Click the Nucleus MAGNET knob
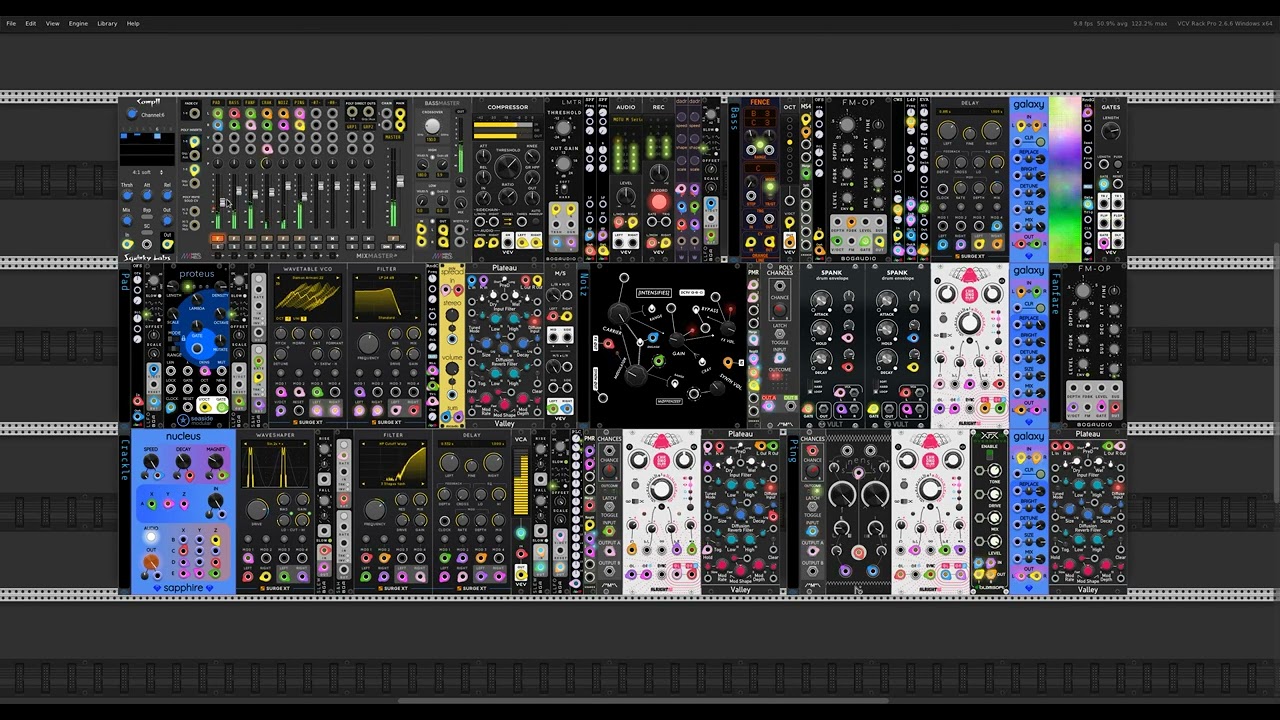1280x720 pixels. coord(215,461)
